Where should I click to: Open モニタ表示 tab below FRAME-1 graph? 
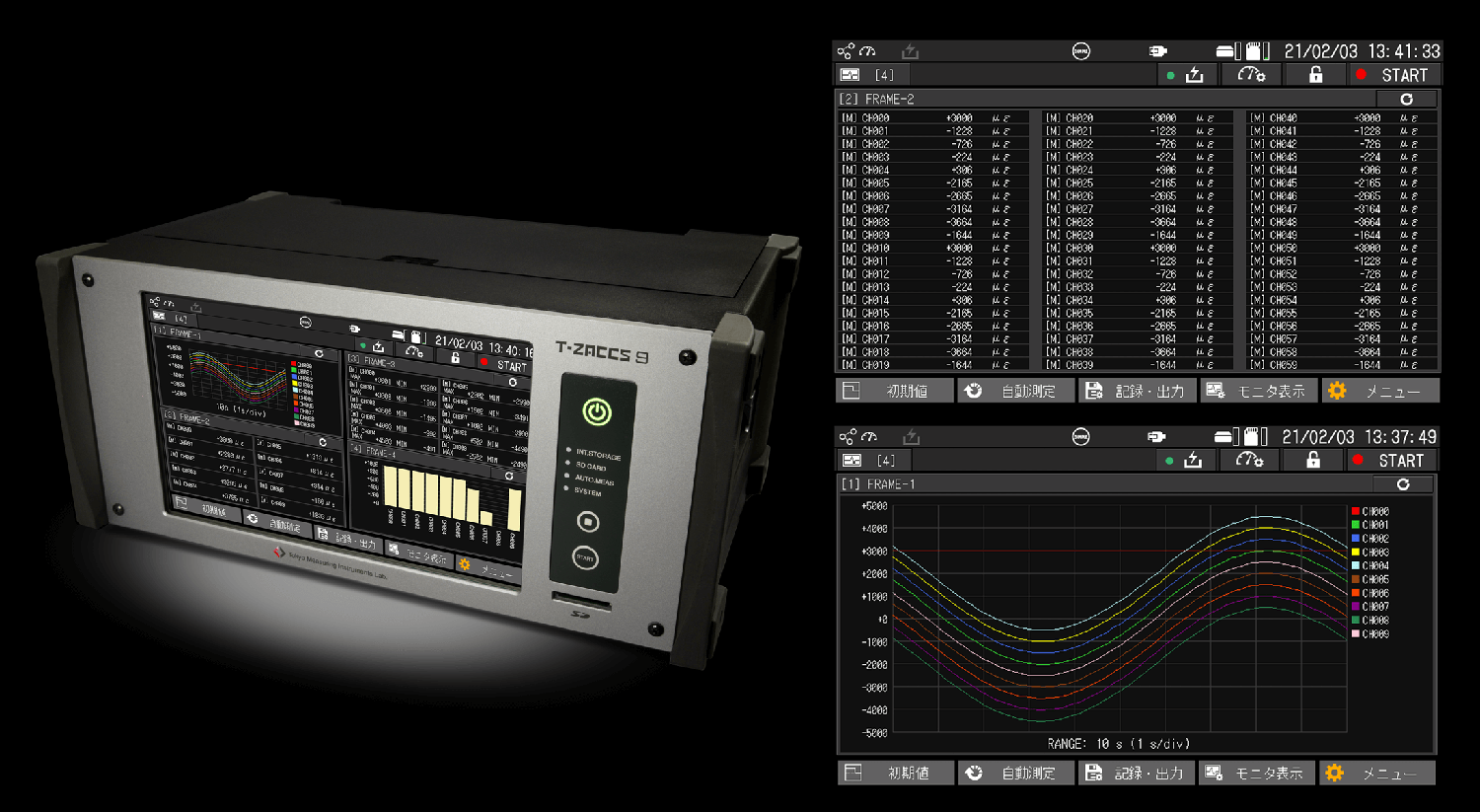[x=1257, y=773]
